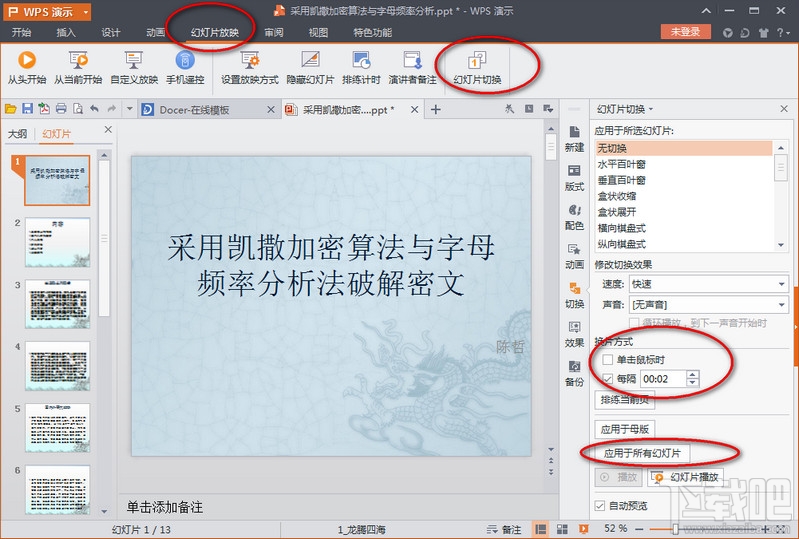Toggle 单击鼠标时 checkbox
799x539 pixels.
coord(607,360)
